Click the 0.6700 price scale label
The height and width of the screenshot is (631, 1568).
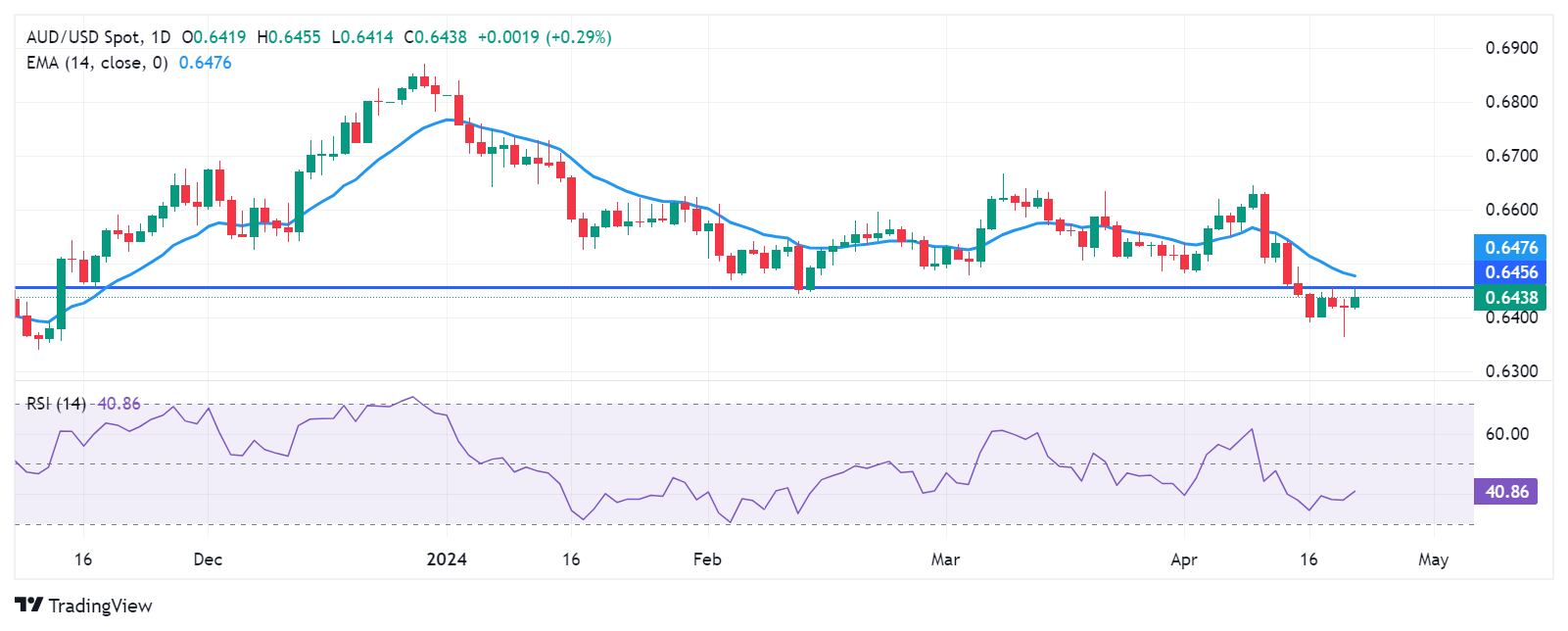pos(1511,156)
